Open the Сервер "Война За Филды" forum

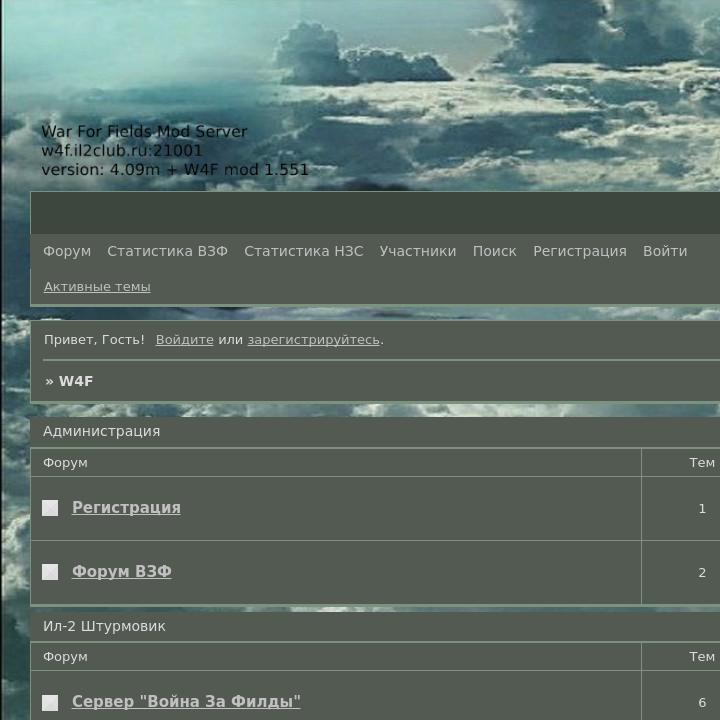click(186, 702)
